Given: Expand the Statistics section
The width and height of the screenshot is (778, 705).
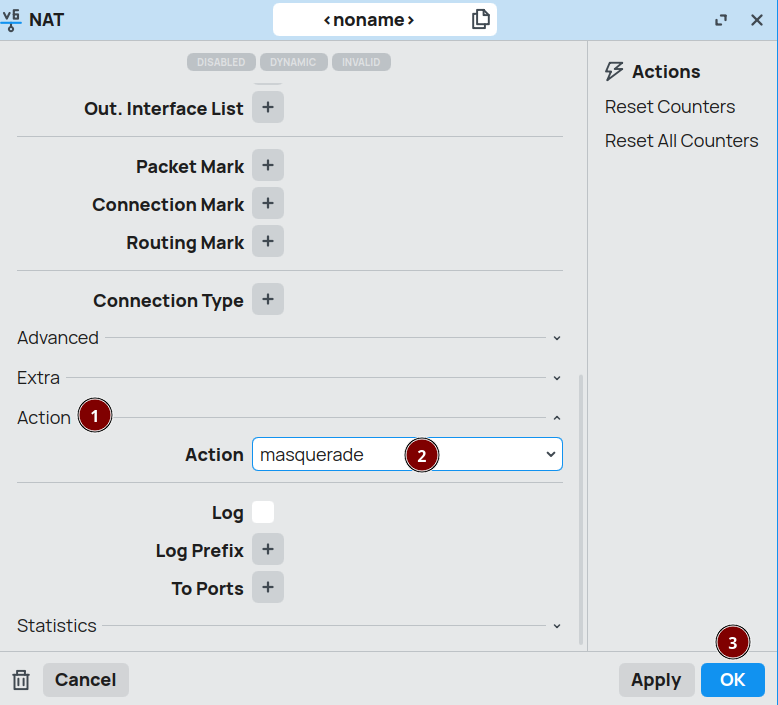Looking at the screenshot, I should 557,626.
